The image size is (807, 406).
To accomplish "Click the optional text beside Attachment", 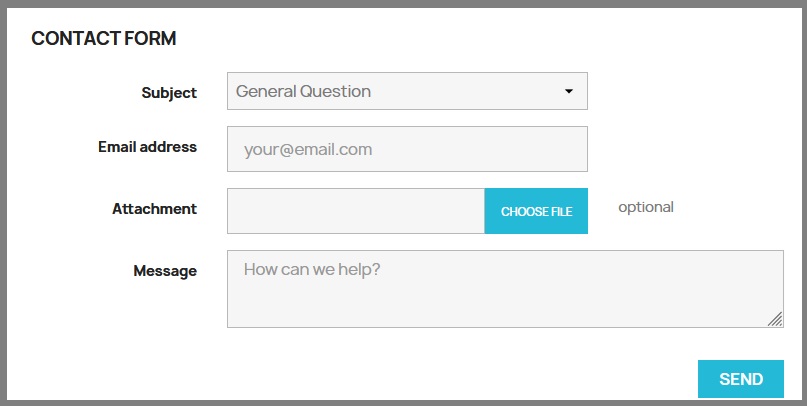I will click(646, 207).
